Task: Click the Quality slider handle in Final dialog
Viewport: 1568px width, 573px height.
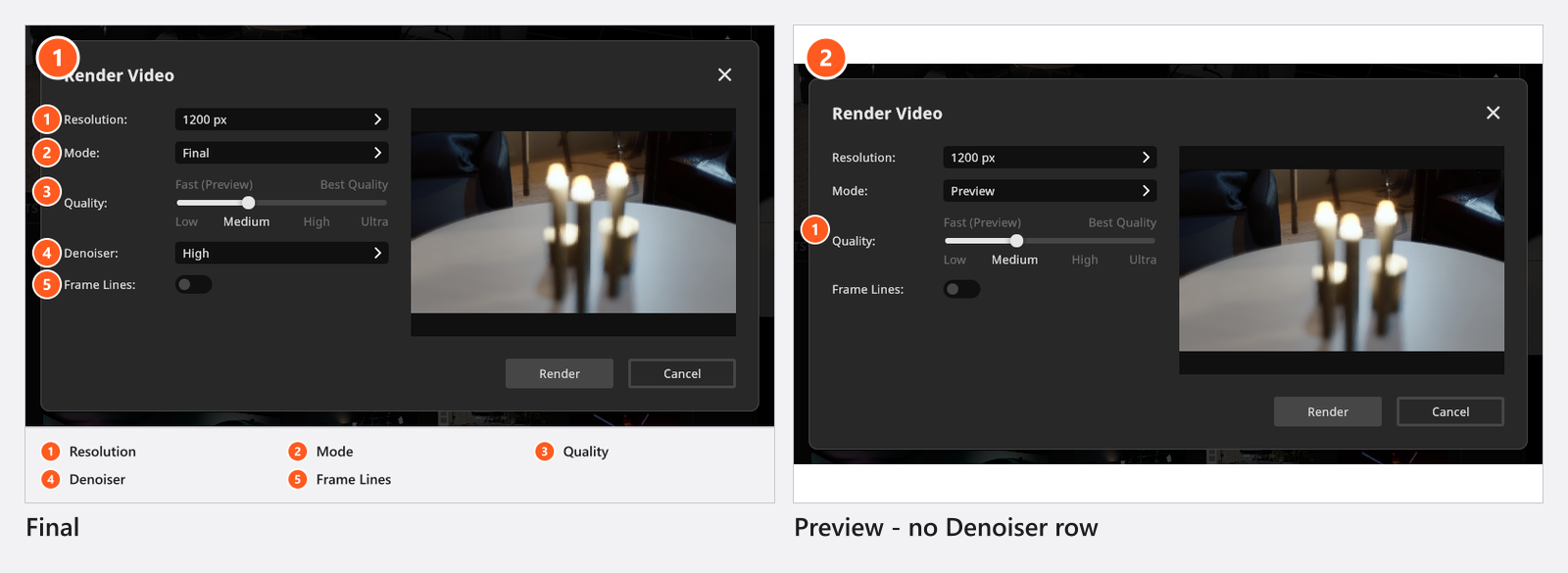Action: pyautogui.click(x=248, y=203)
